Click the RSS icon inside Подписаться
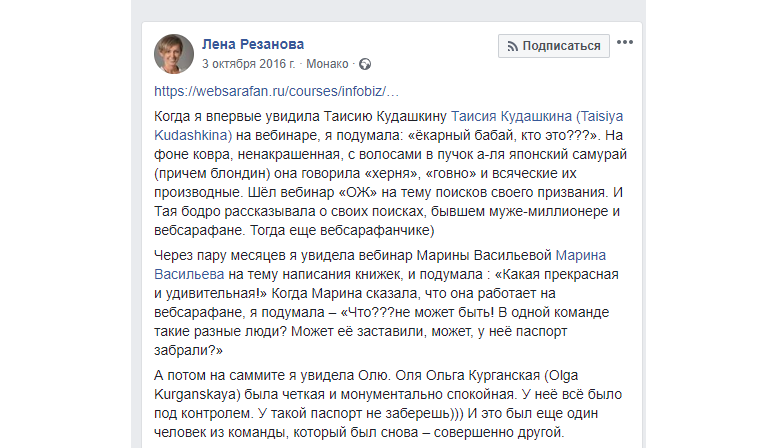Viewport: 779px width, 448px height. coord(511,46)
